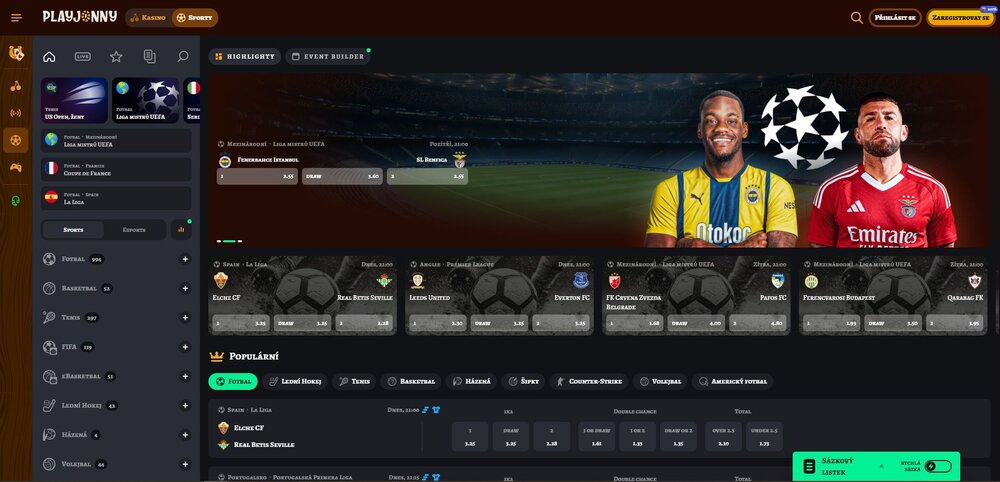Open statistics bar chart icon beside Esports
The image size is (1000, 482).
pos(181,230)
